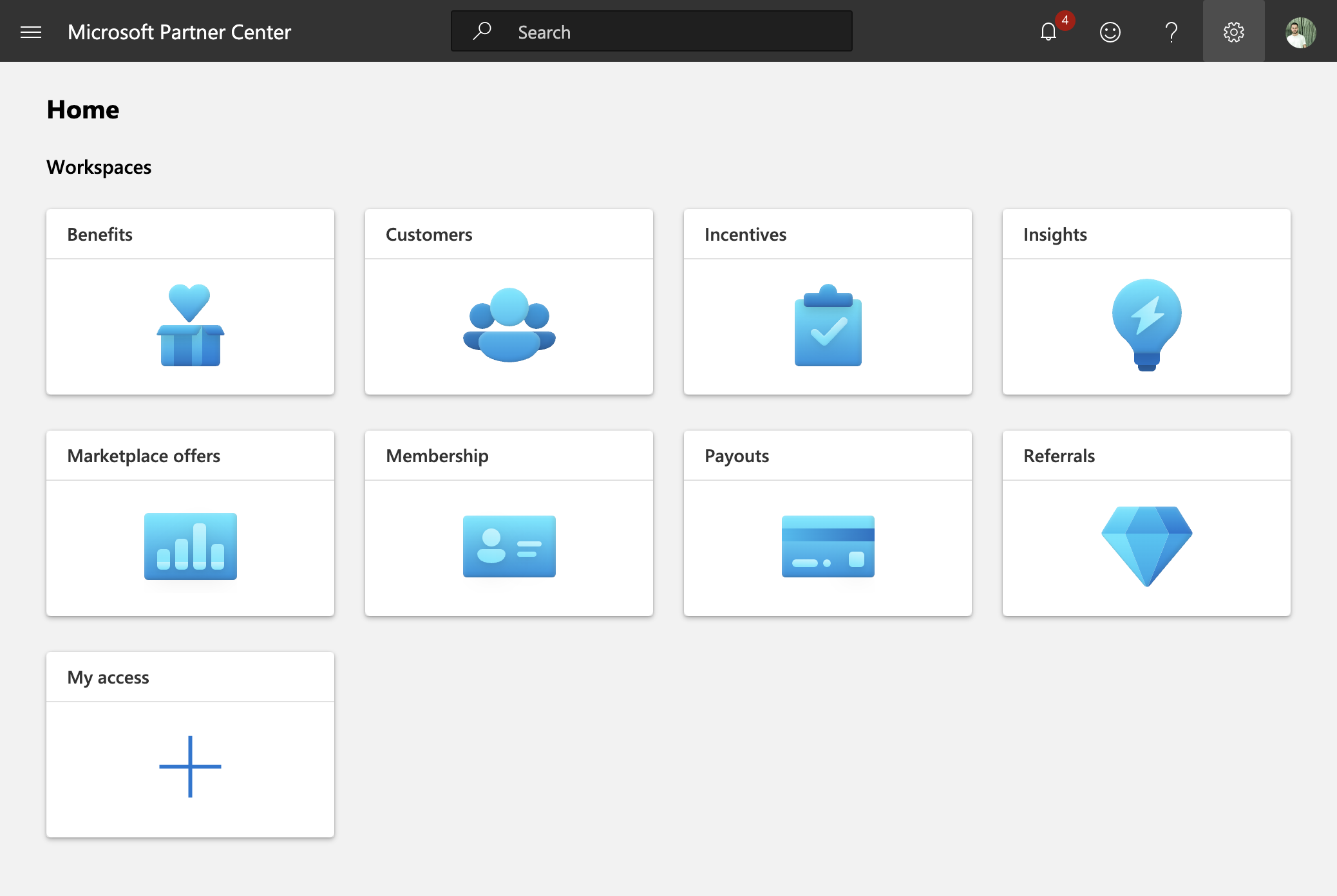Click the My access plus icon
The image size is (1337, 896).
click(190, 767)
